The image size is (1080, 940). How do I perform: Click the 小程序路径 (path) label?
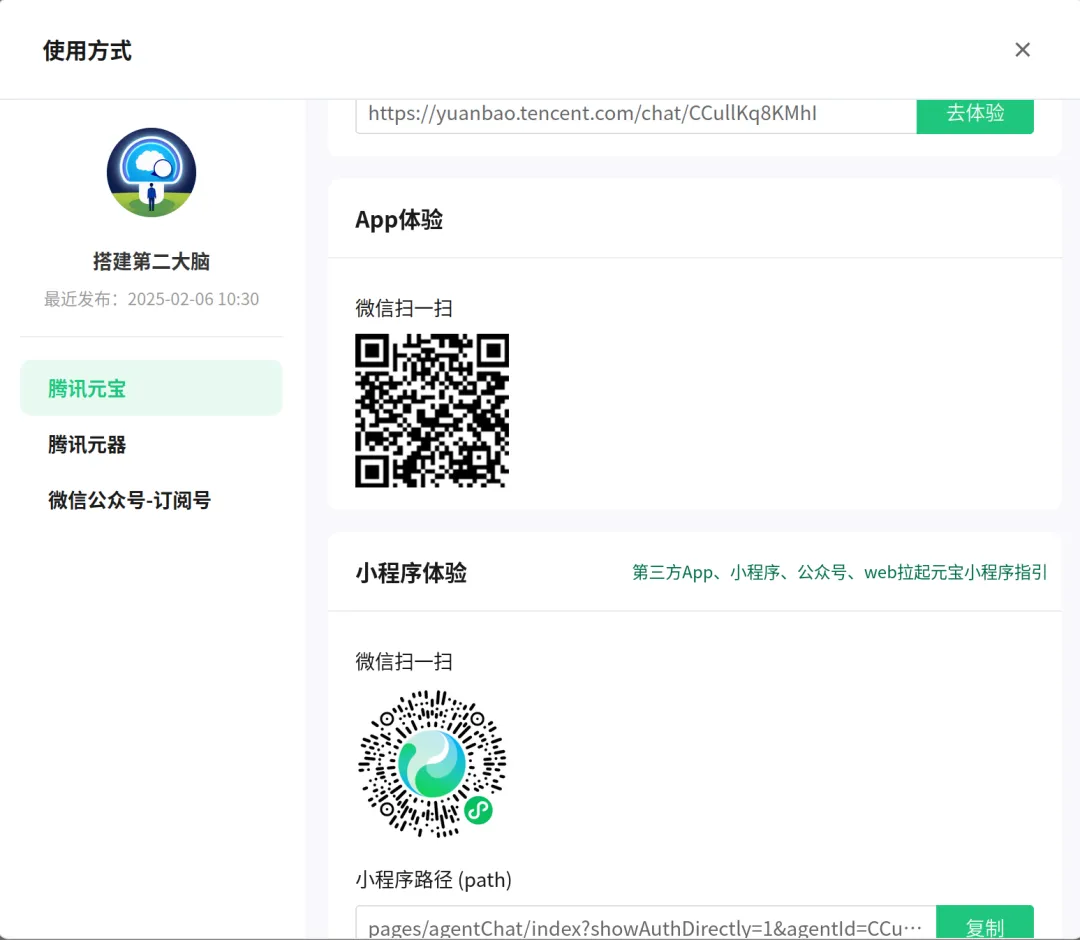[433, 879]
